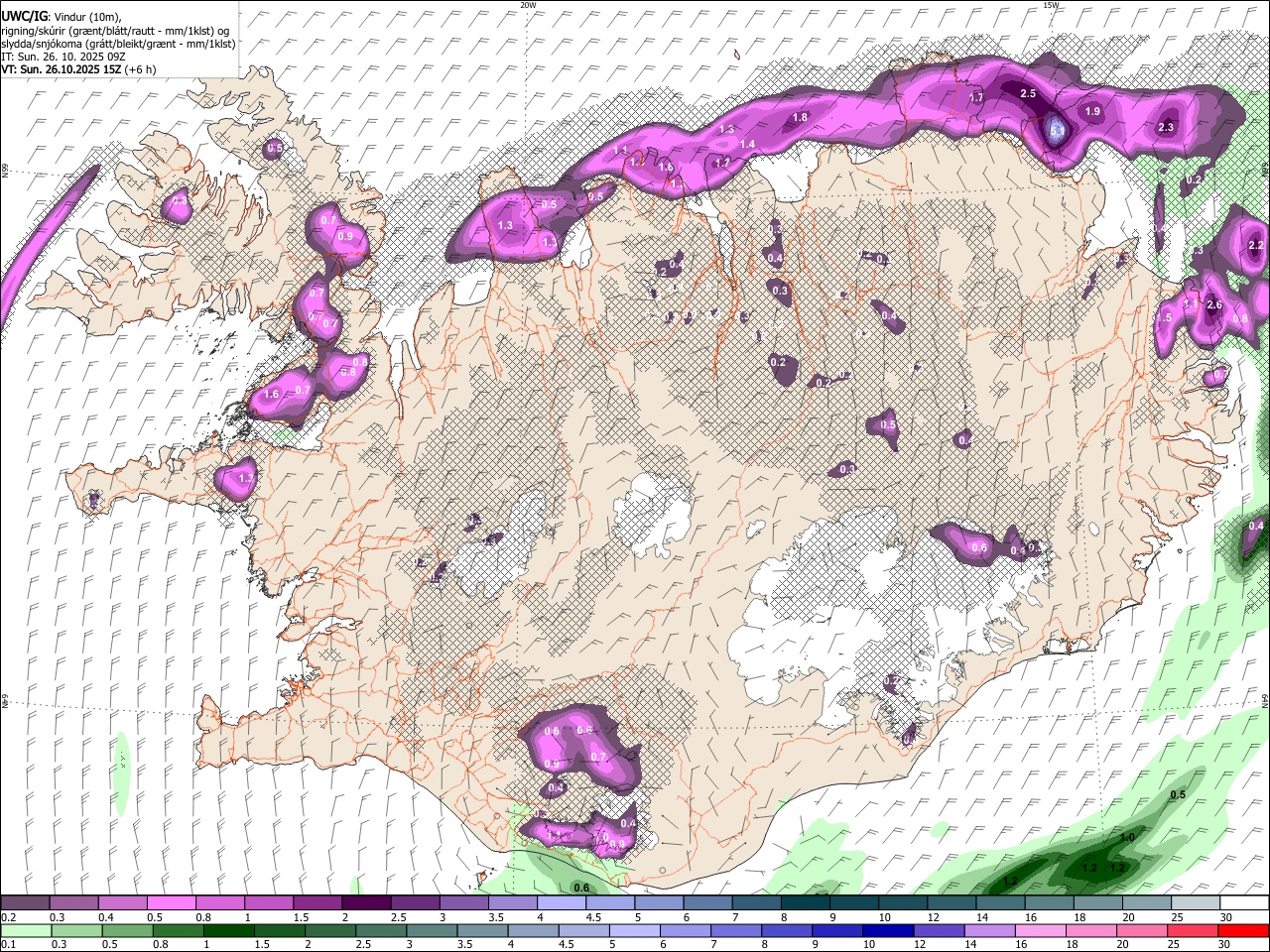The height and width of the screenshot is (952, 1270).
Task: Click the UWC/IG title label
Action: 23,17
